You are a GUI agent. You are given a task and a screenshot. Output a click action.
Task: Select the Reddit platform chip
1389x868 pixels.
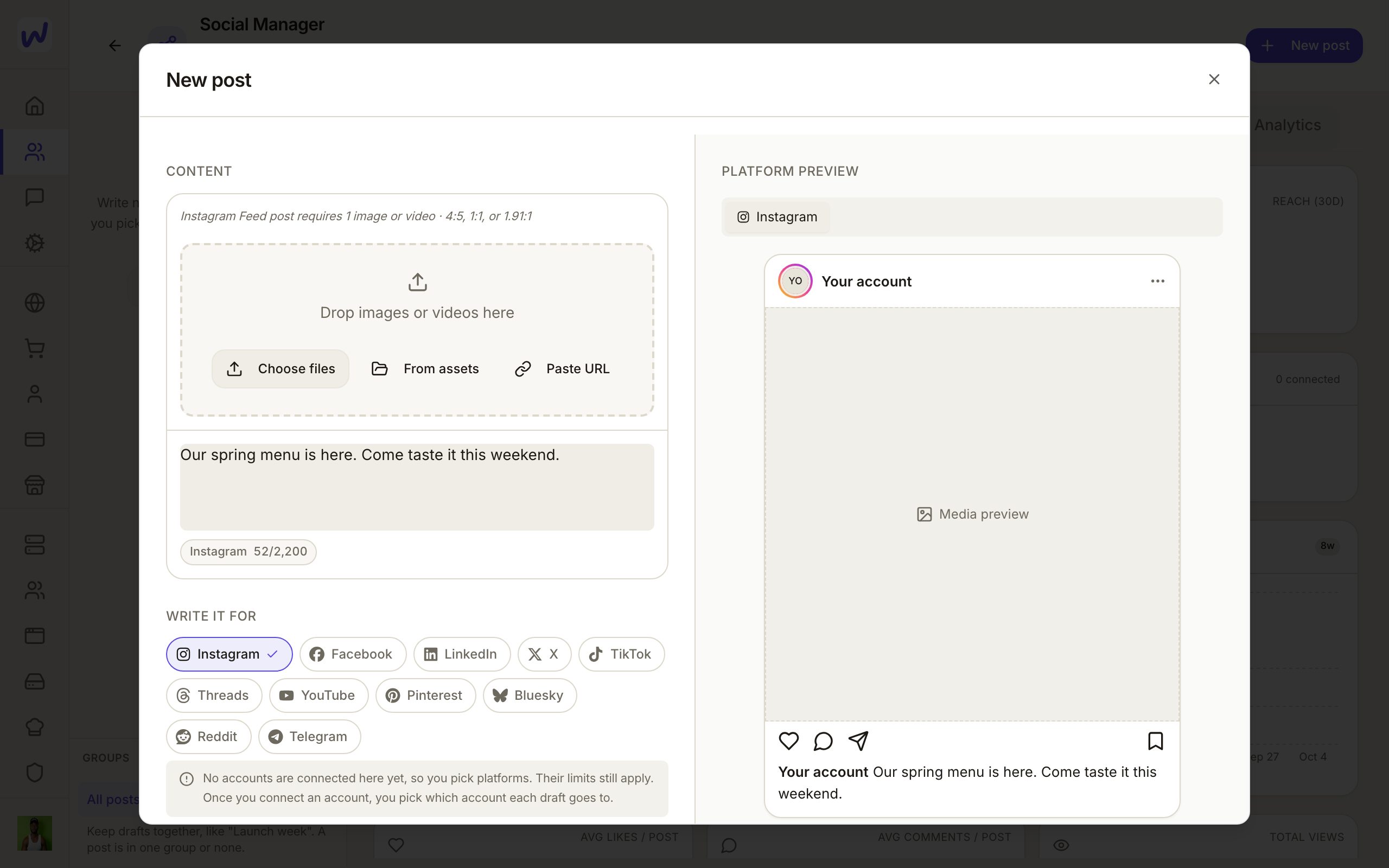click(x=208, y=737)
